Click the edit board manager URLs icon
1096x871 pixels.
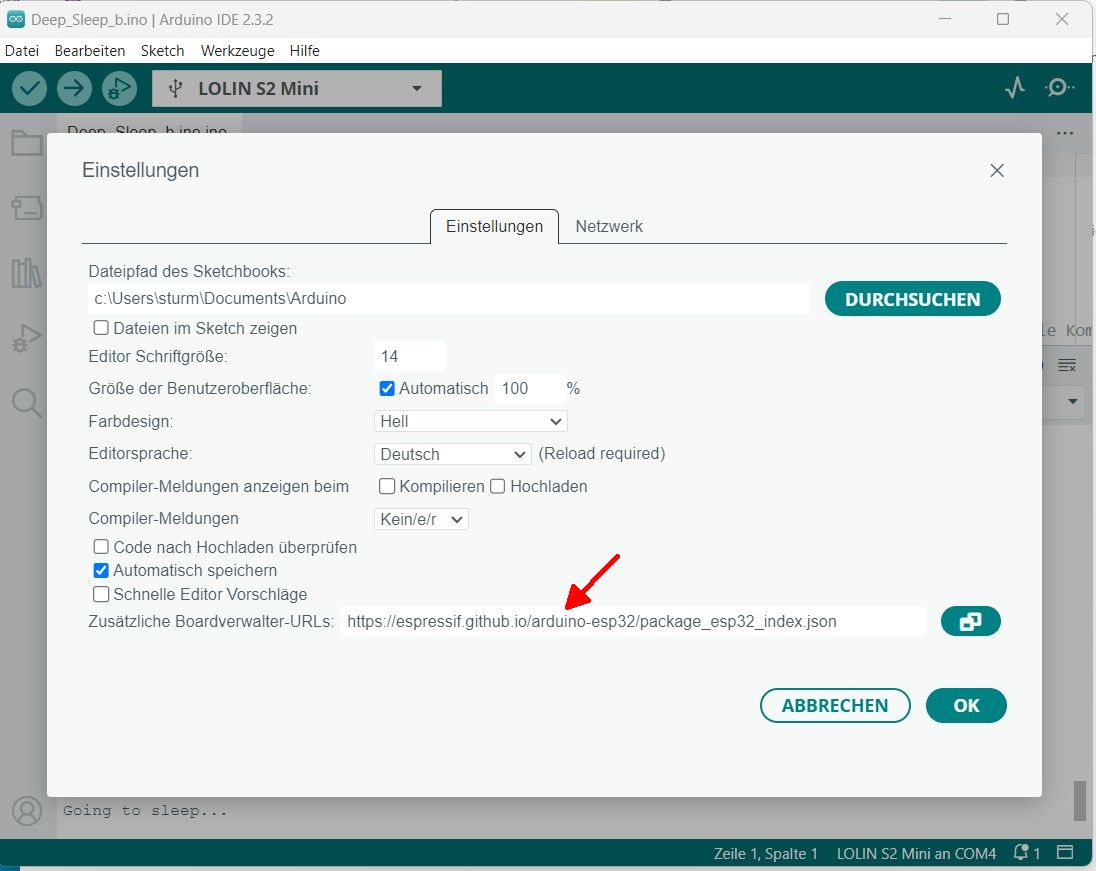coord(970,622)
